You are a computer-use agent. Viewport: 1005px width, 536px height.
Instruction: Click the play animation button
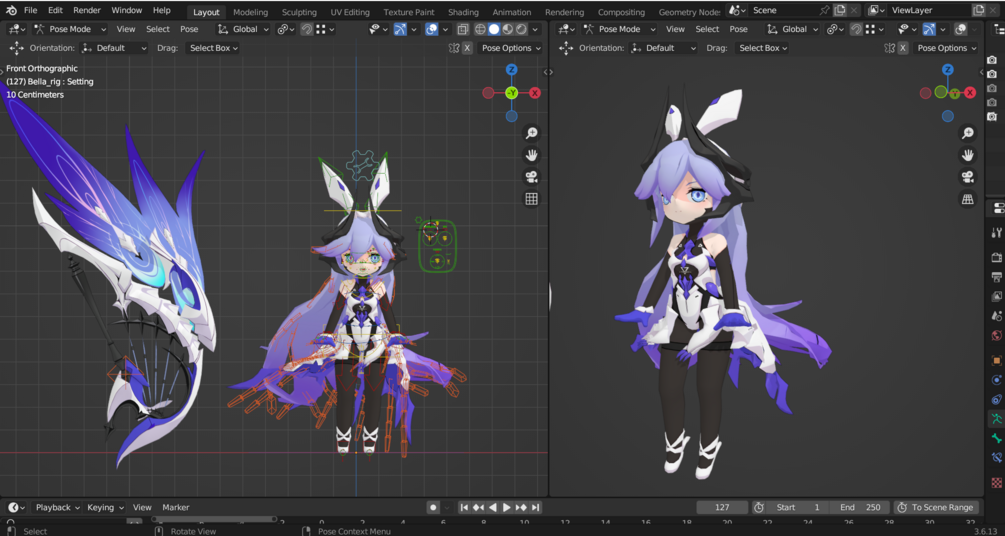point(506,507)
